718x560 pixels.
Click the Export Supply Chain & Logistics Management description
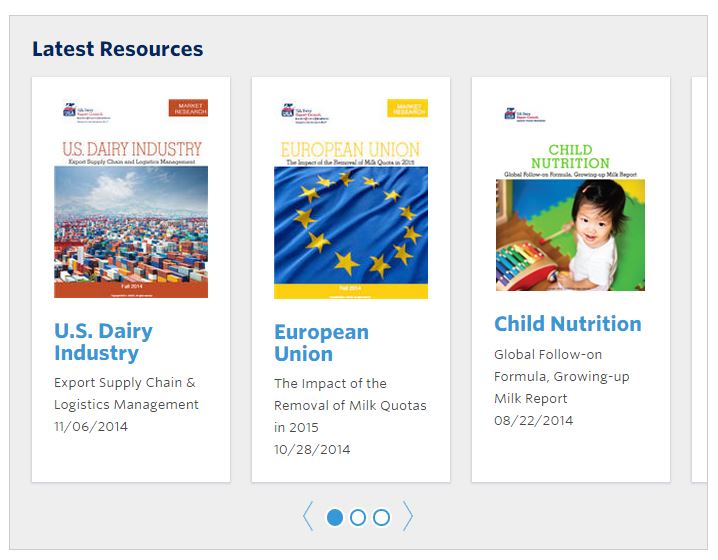126,393
